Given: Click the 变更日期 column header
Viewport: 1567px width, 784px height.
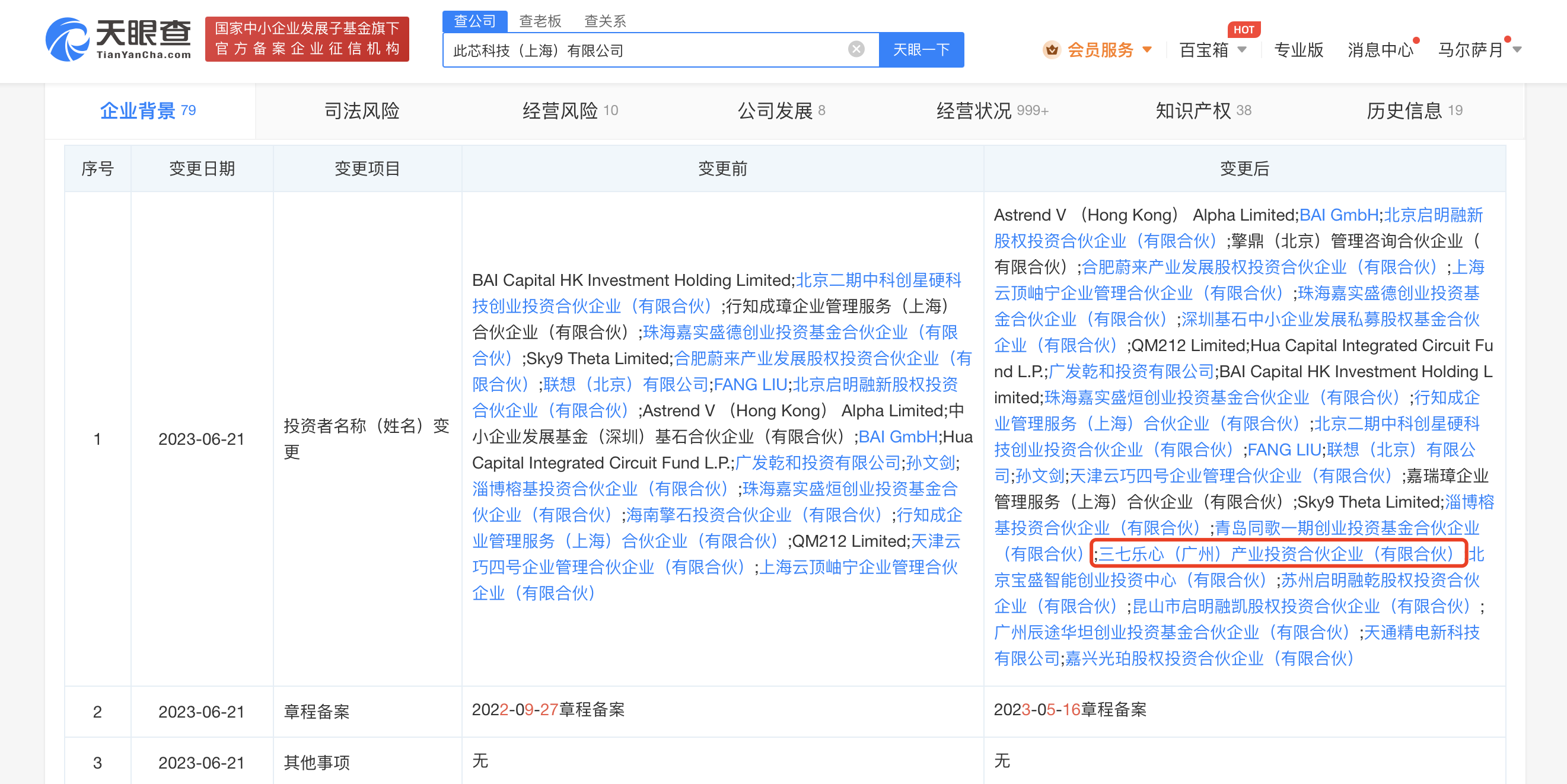Looking at the screenshot, I should (x=201, y=168).
